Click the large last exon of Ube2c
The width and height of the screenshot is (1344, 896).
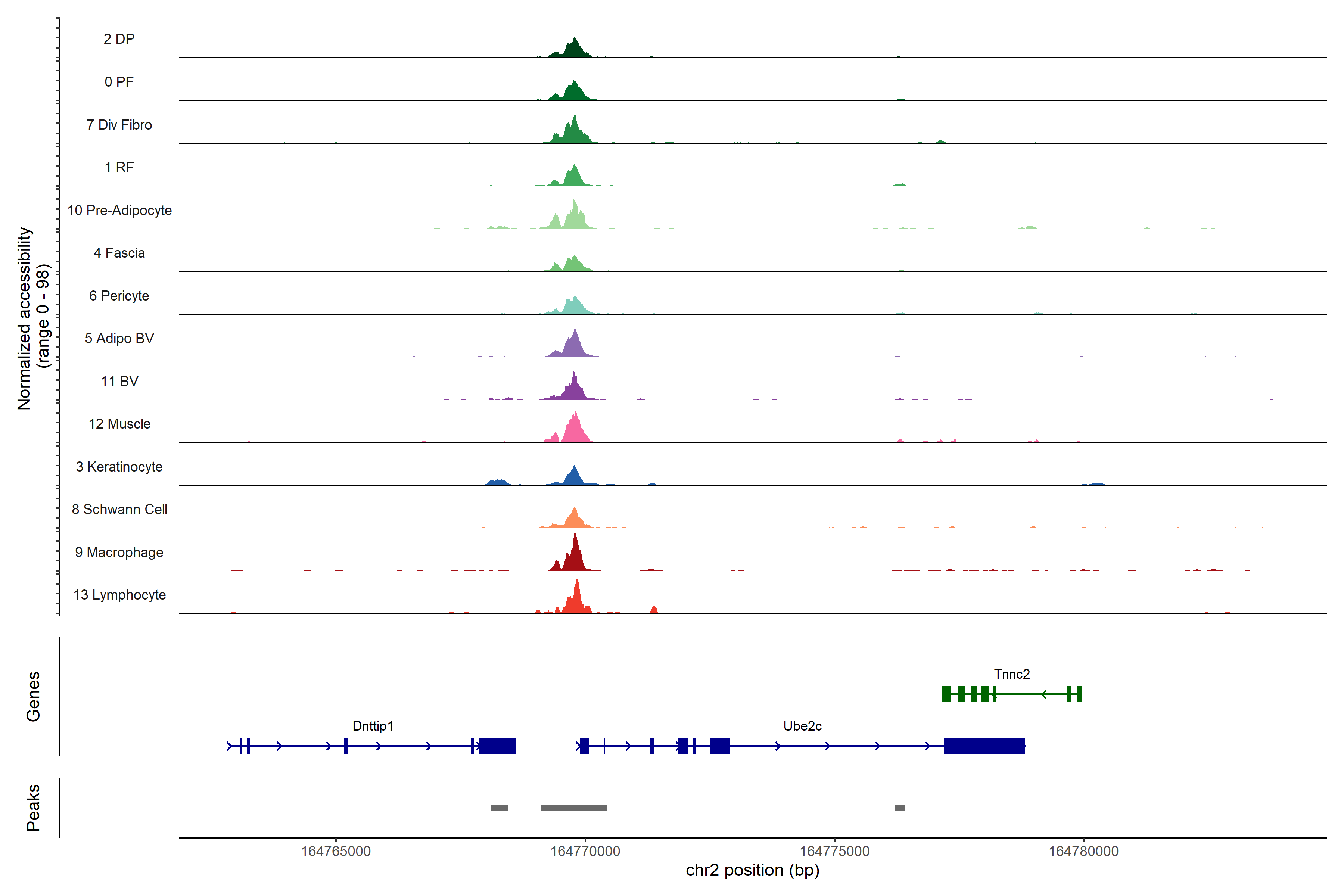pyautogui.click(x=984, y=746)
